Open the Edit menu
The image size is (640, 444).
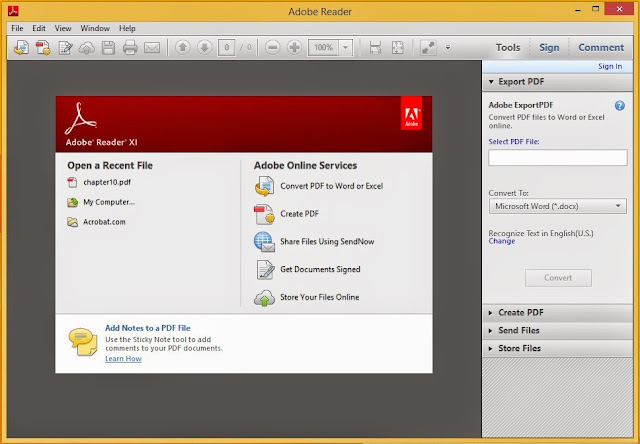39,28
